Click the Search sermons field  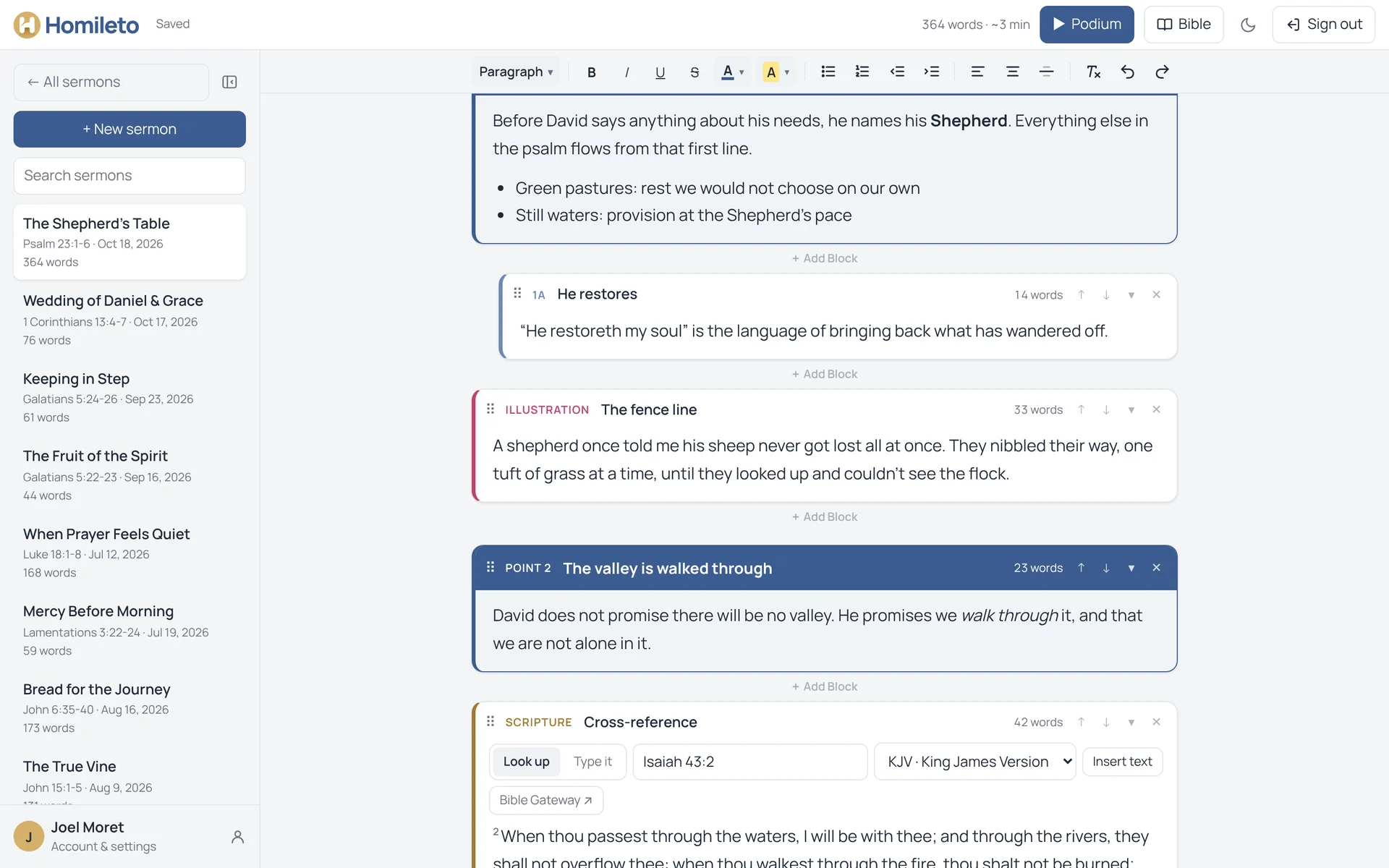pos(129,176)
